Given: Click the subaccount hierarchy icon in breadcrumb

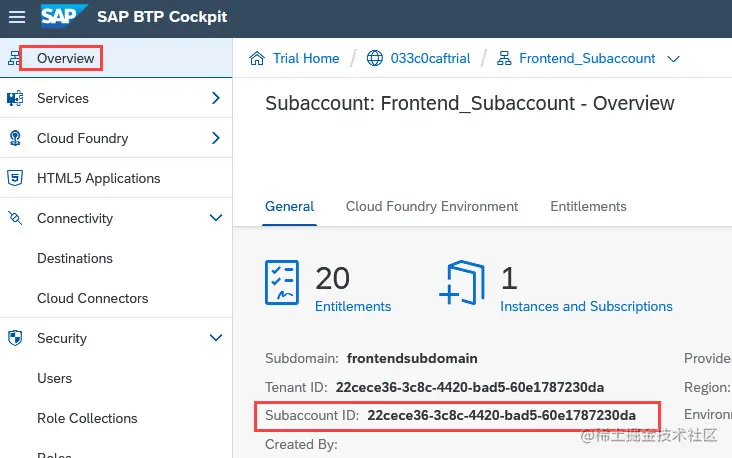Looking at the screenshot, I should click(504, 58).
